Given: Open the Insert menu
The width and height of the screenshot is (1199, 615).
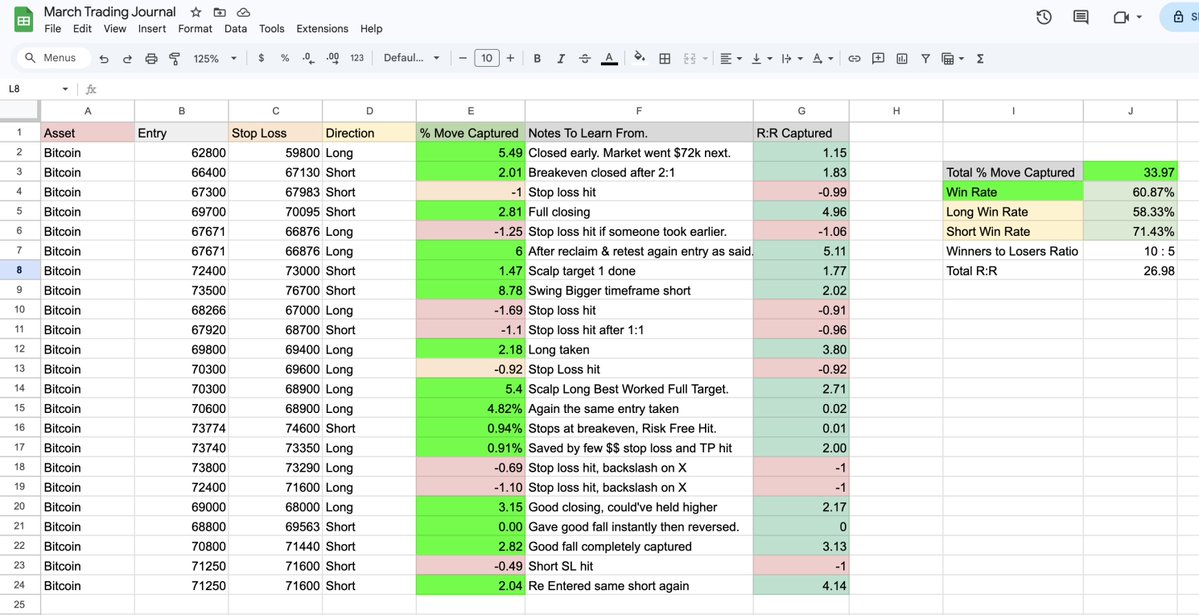Looking at the screenshot, I should tap(152, 29).
